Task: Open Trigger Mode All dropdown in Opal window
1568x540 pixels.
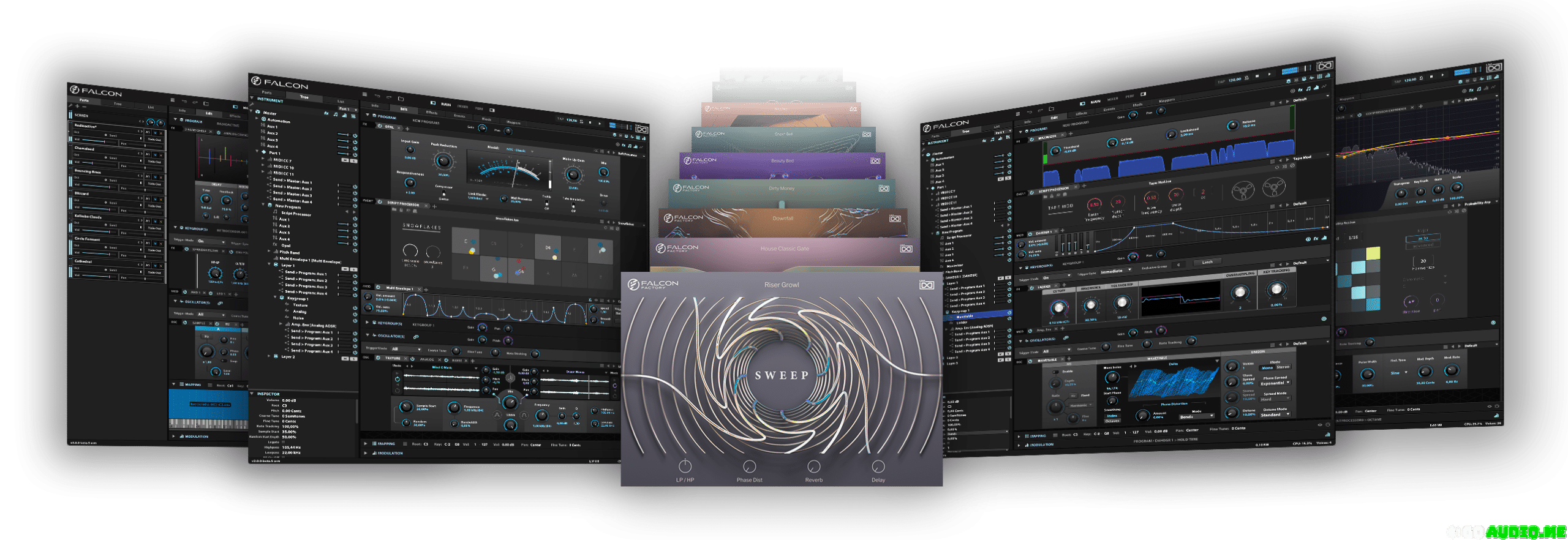Action: point(406,349)
